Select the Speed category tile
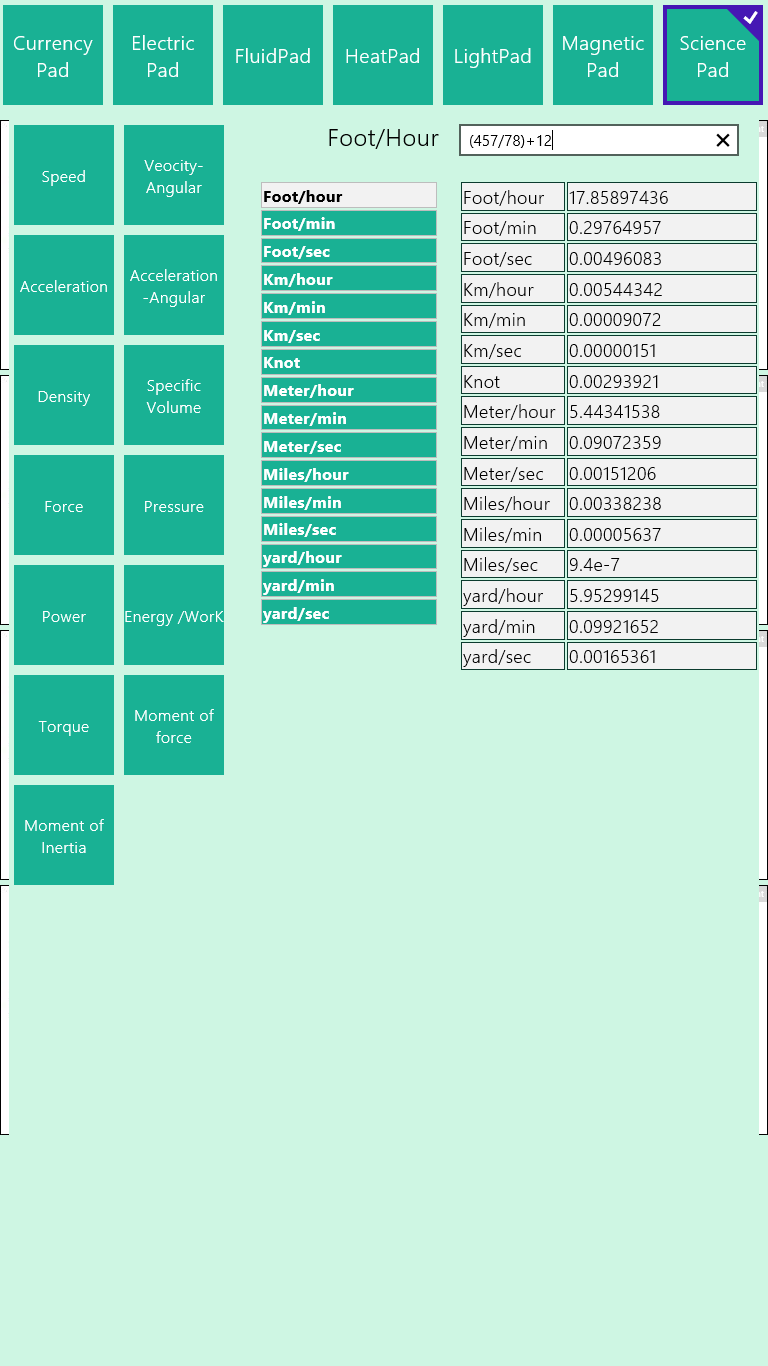Screen dimensions: 768x1366 click(x=64, y=176)
